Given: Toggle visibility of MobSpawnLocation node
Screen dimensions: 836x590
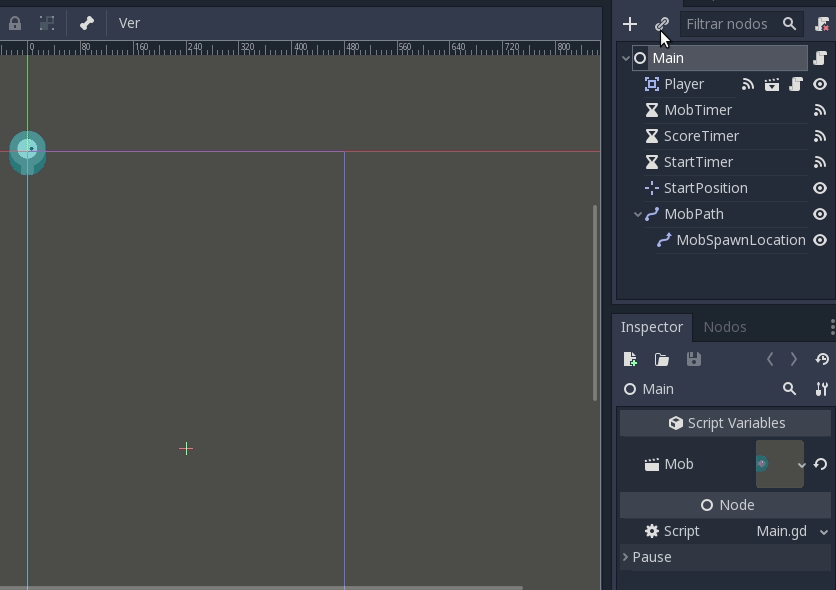Looking at the screenshot, I should (820, 240).
